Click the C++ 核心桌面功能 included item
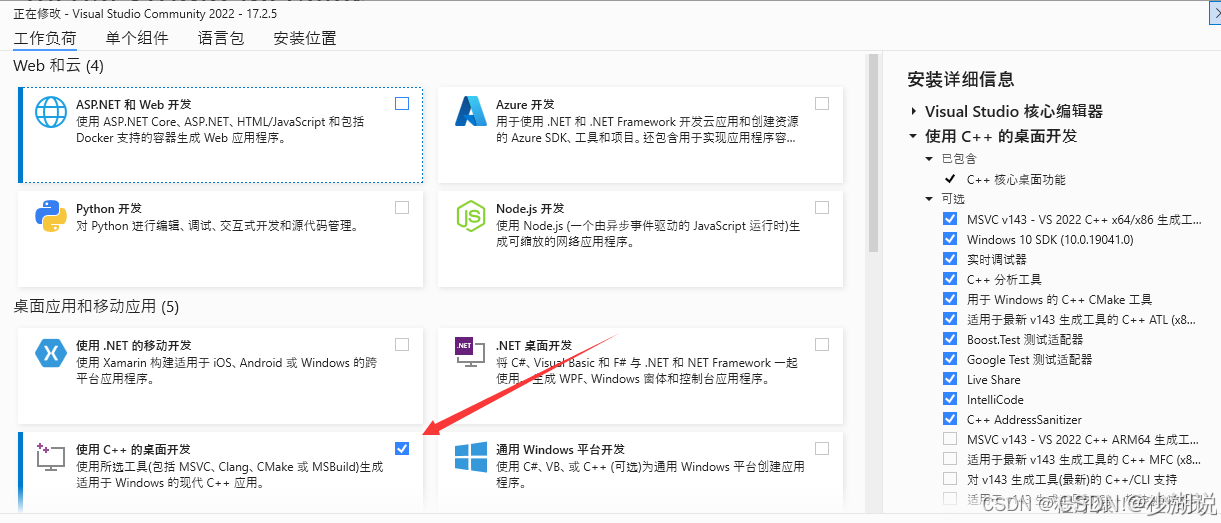 (1016, 179)
